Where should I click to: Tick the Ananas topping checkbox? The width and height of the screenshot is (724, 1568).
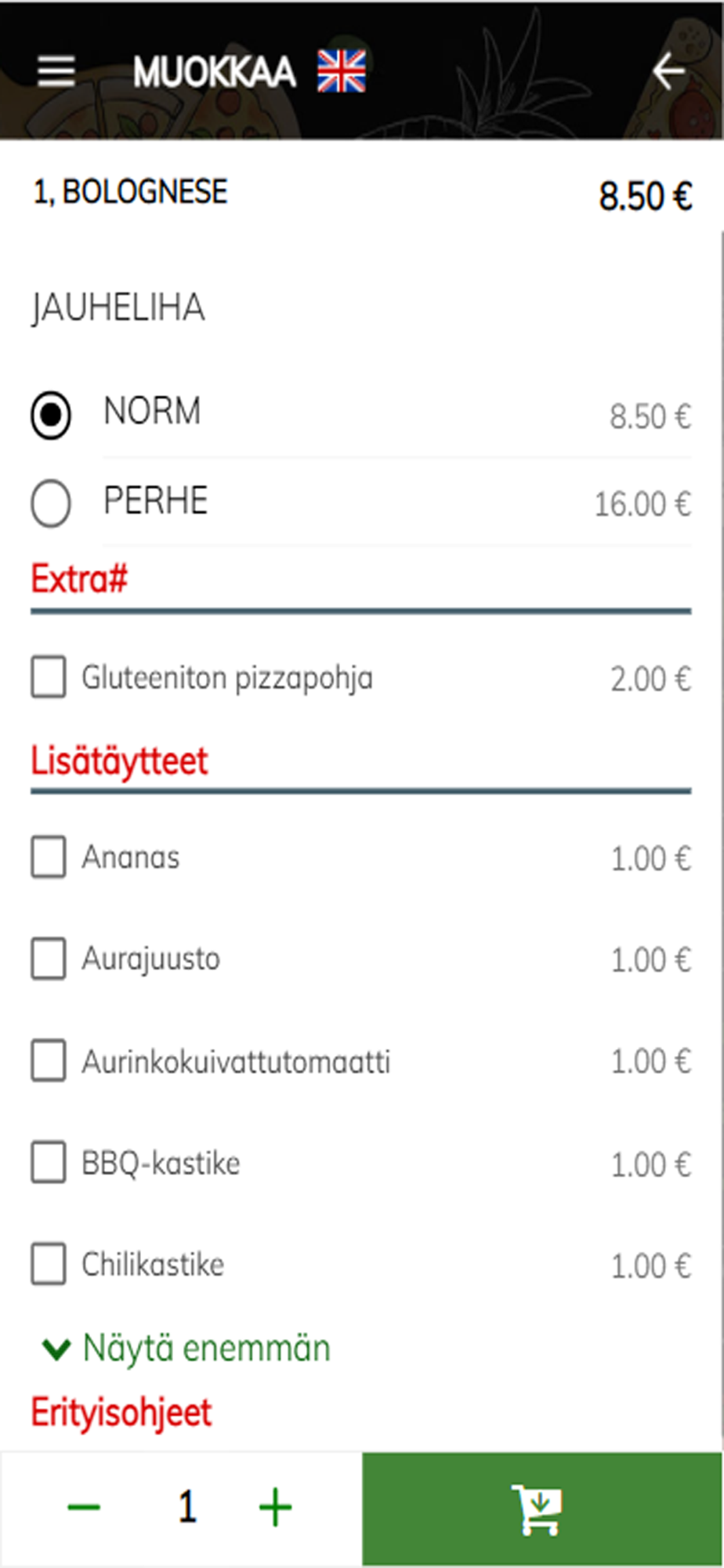49,857
